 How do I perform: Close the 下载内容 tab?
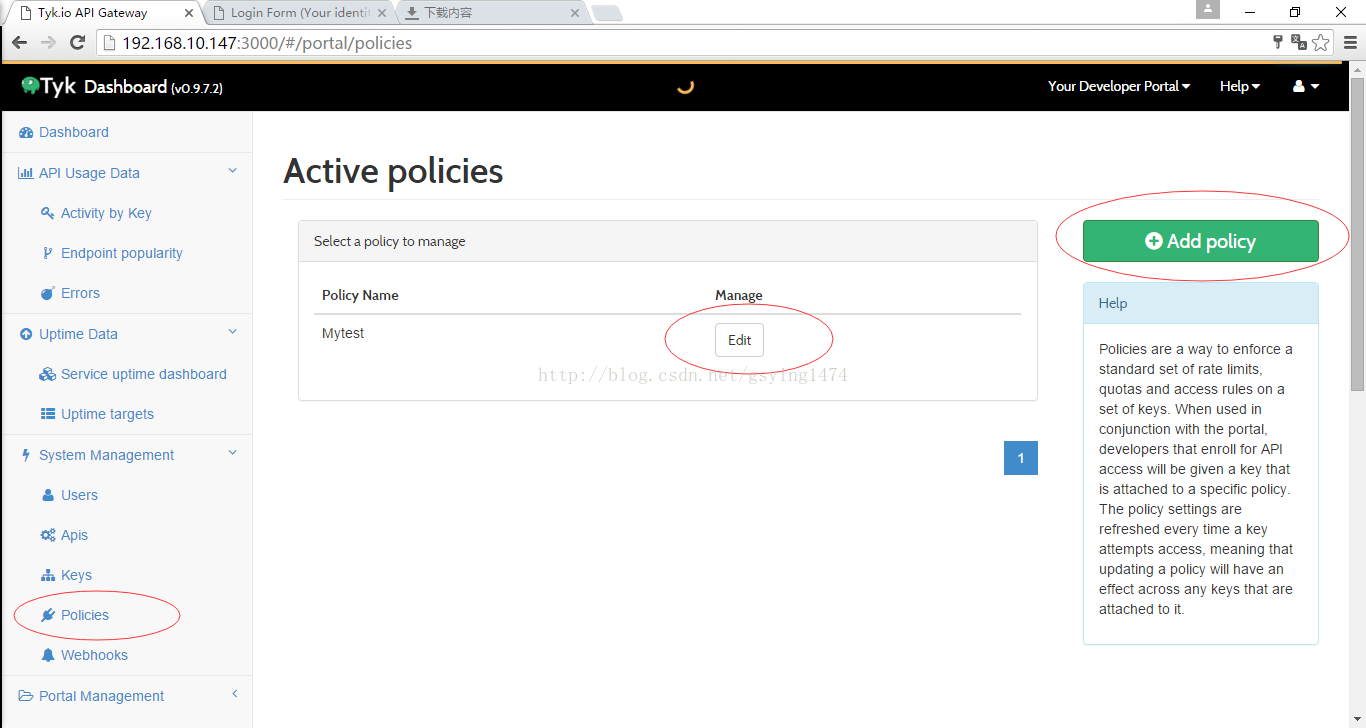pyautogui.click(x=574, y=13)
